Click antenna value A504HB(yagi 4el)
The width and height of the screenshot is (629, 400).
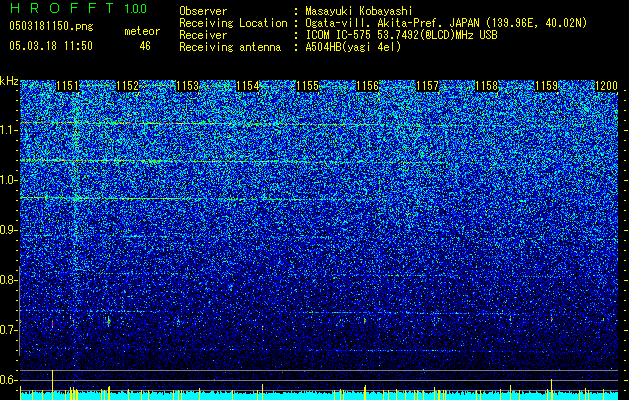click(353, 47)
